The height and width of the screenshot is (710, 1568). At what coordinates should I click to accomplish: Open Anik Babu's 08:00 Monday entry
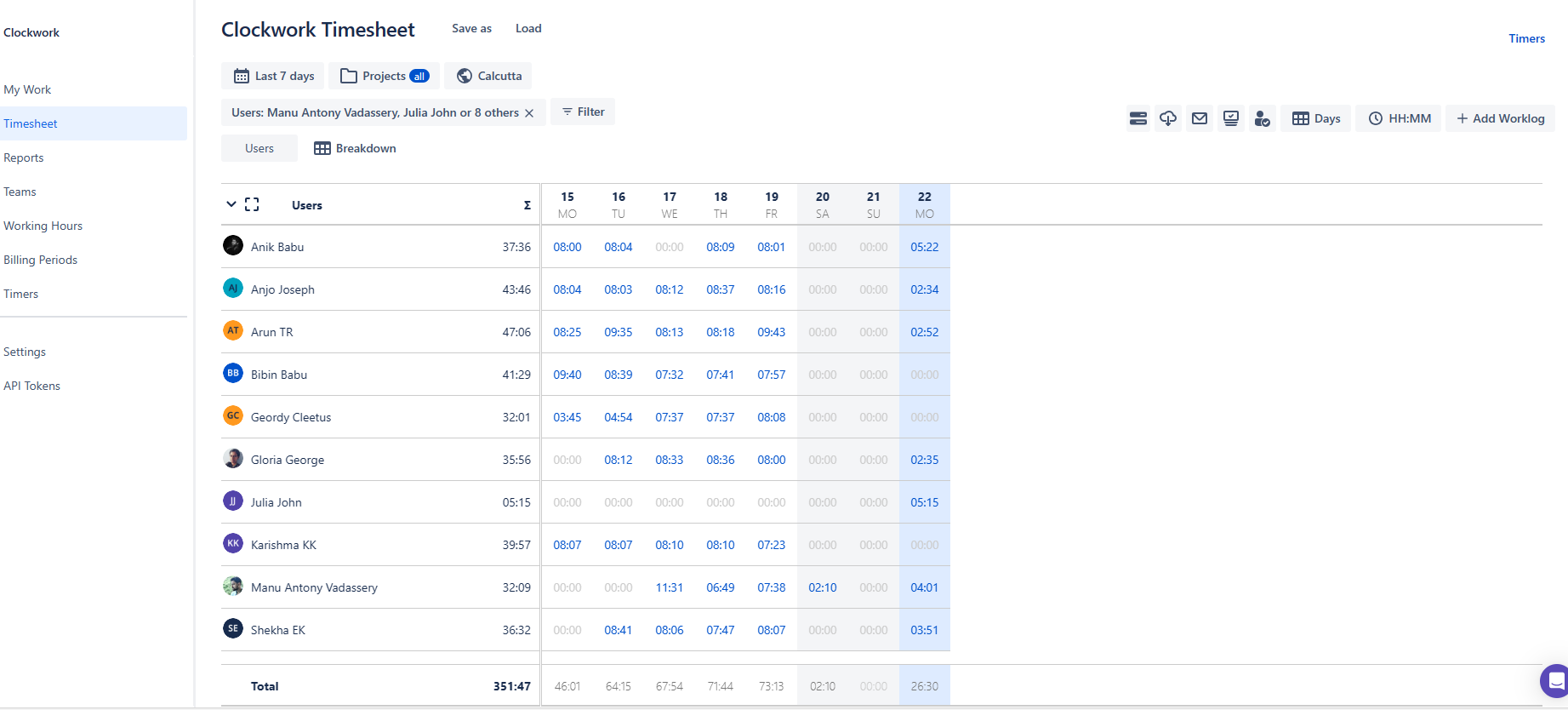click(x=567, y=247)
